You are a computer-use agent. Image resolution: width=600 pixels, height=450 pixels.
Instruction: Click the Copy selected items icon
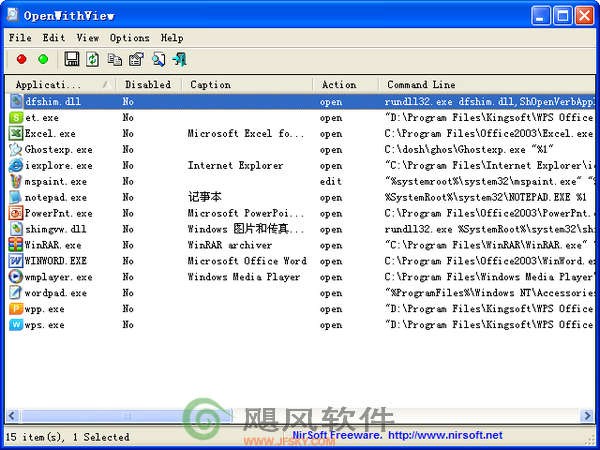point(114,59)
